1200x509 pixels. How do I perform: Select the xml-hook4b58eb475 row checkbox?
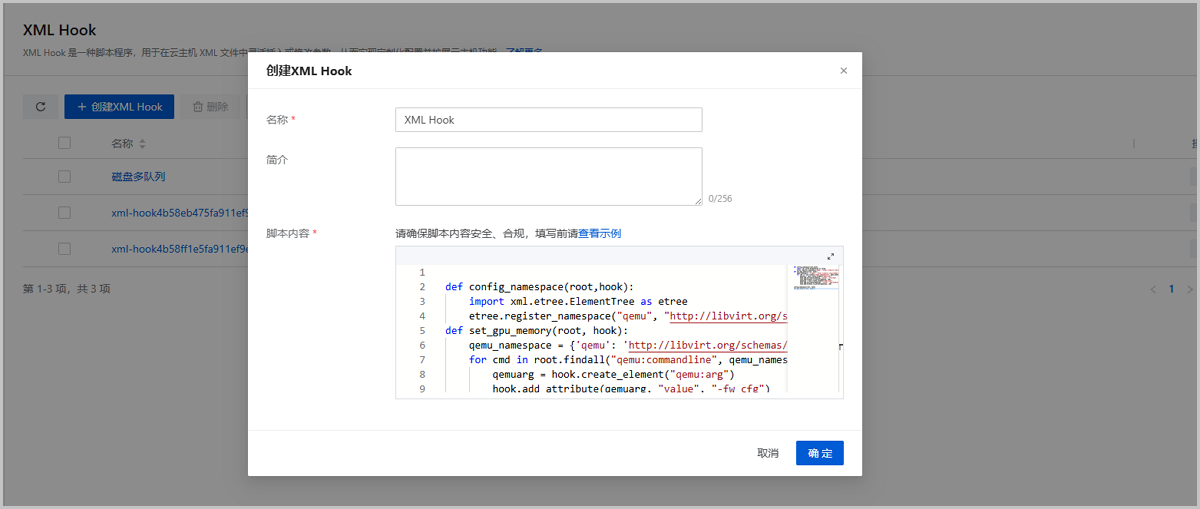point(64,213)
